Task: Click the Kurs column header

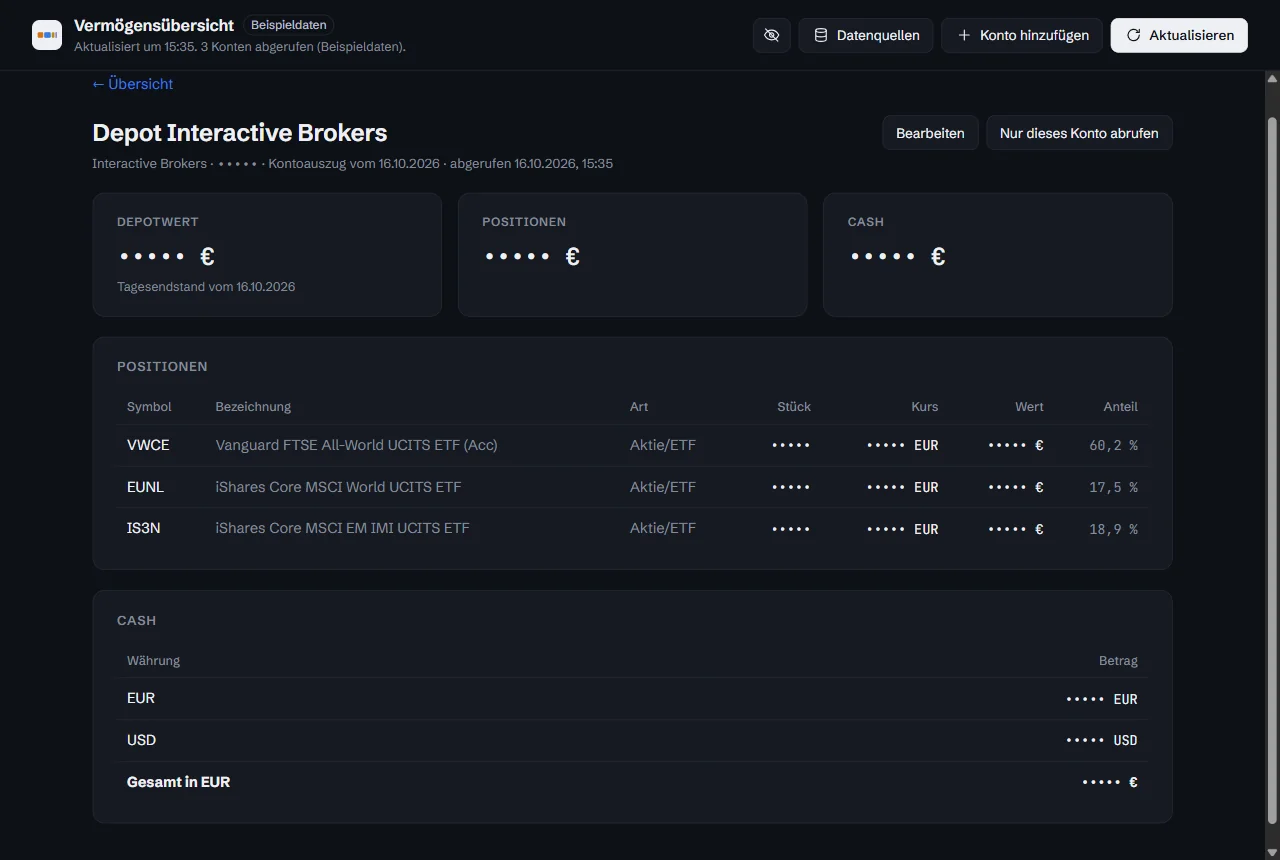Action: click(925, 407)
